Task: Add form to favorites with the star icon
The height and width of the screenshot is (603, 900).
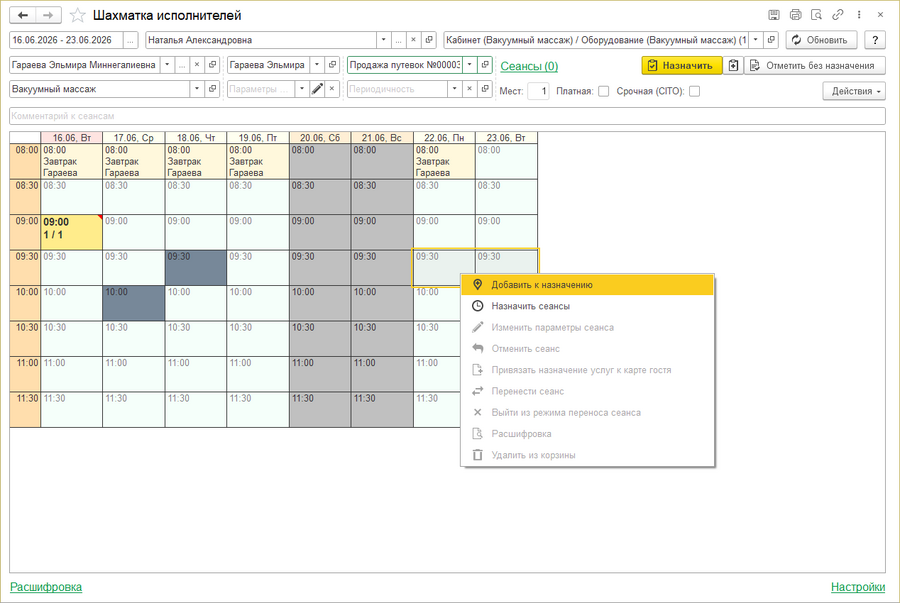Action: (77, 15)
